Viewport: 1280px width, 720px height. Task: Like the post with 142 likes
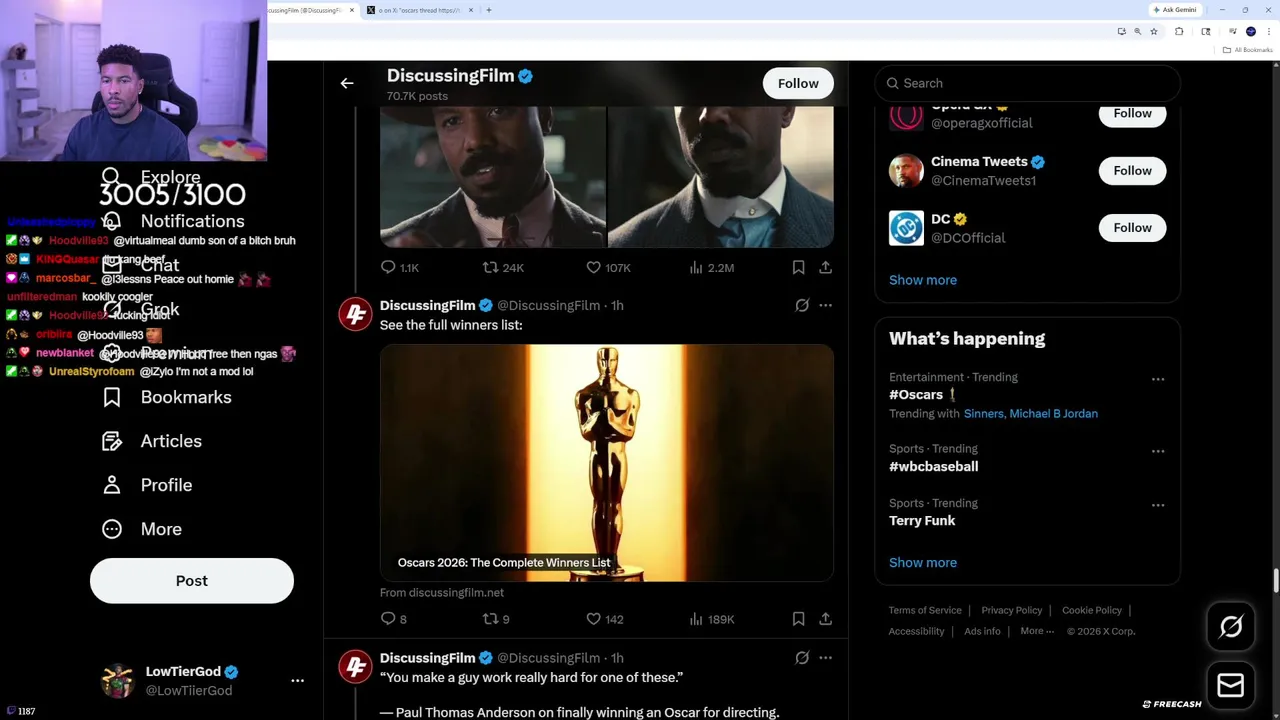click(604, 619)
